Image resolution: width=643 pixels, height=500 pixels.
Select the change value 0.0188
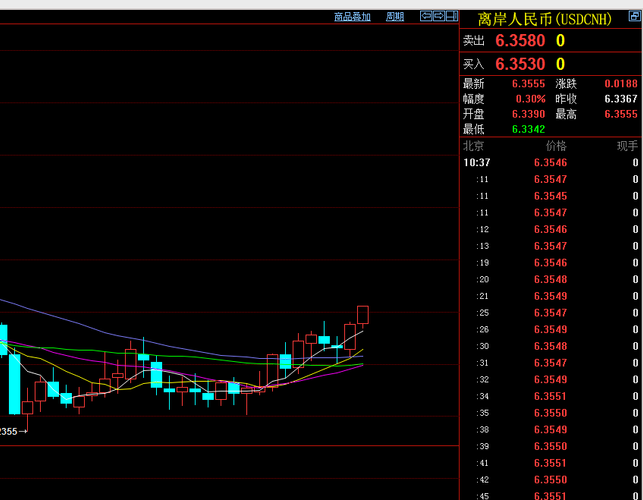pyautogui.click(x=621, y=84)
